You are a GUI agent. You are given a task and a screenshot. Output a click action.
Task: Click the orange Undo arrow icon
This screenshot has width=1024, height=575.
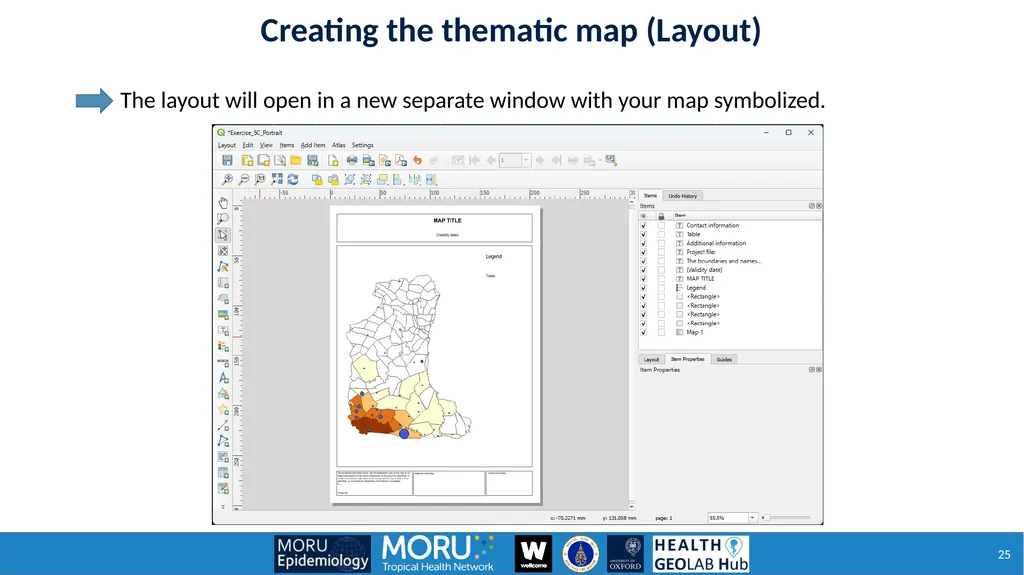417,160
